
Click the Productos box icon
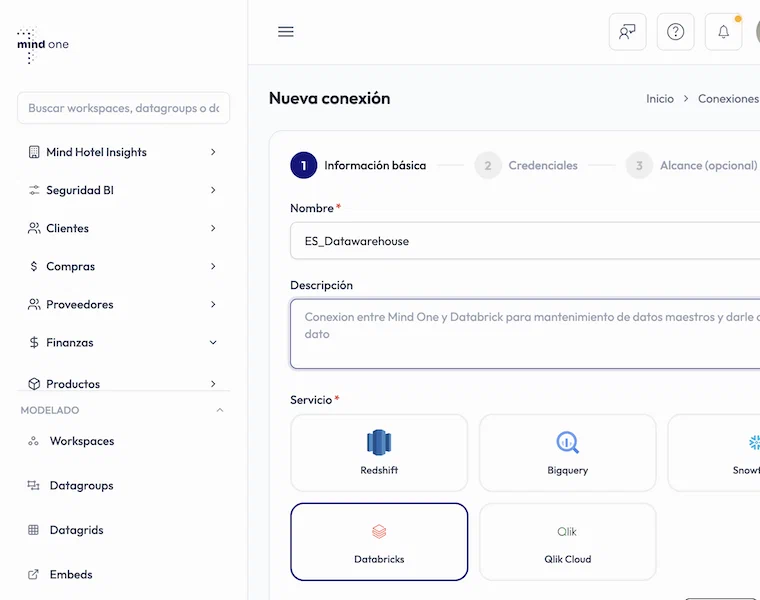point(34,384)
